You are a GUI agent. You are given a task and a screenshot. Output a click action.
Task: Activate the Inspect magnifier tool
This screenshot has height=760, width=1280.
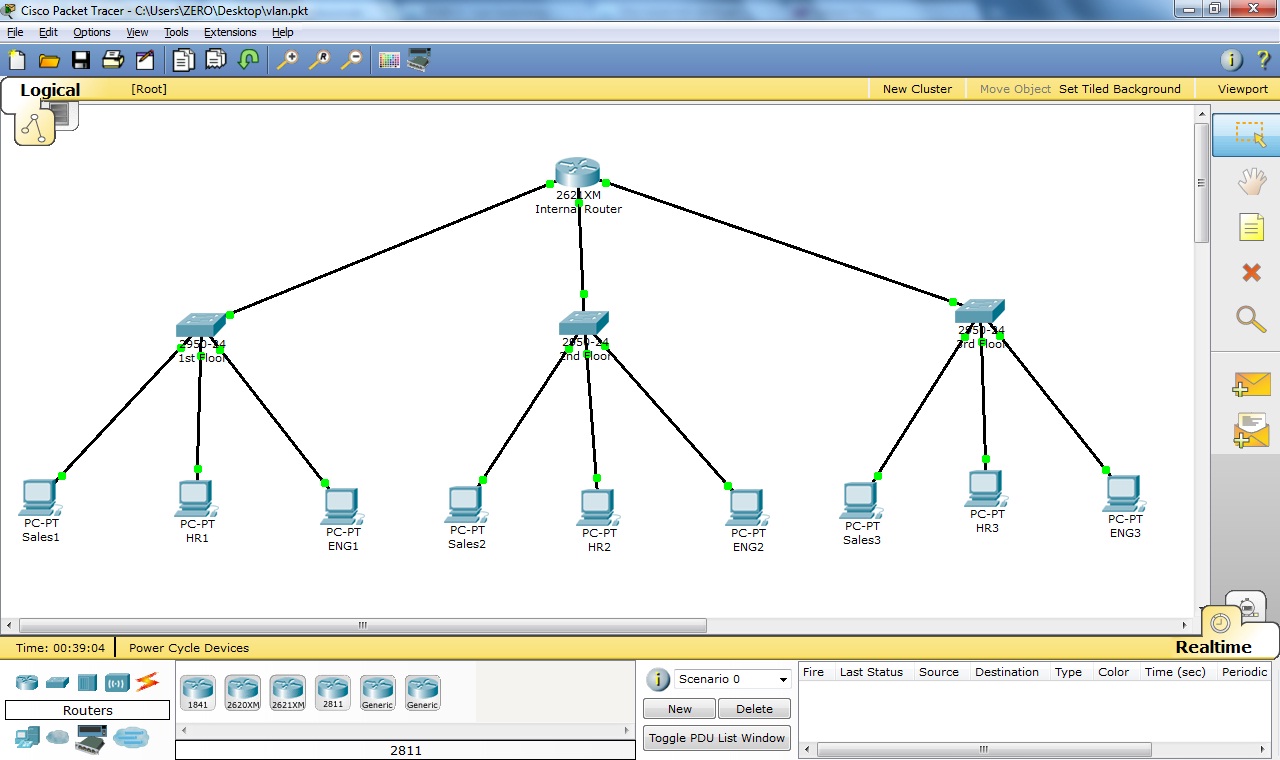tap(1250, 319)
